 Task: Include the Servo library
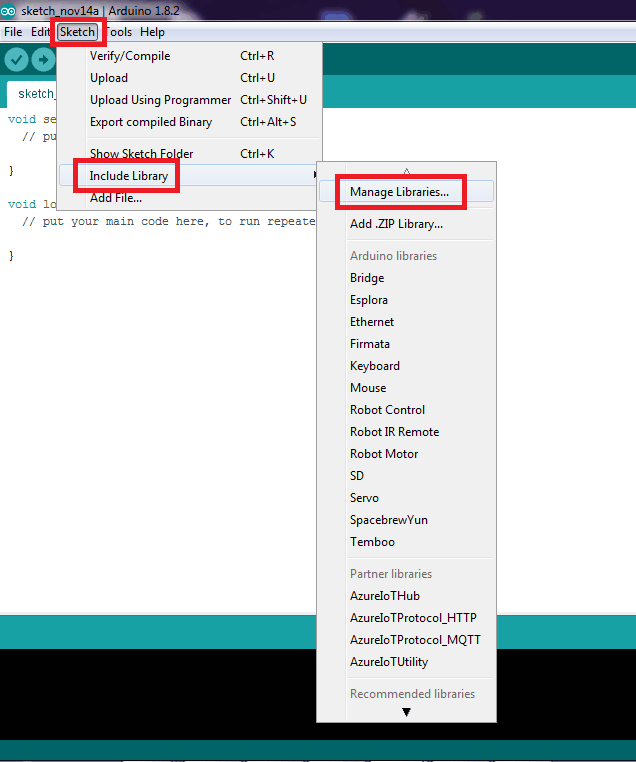pos(406,498)
